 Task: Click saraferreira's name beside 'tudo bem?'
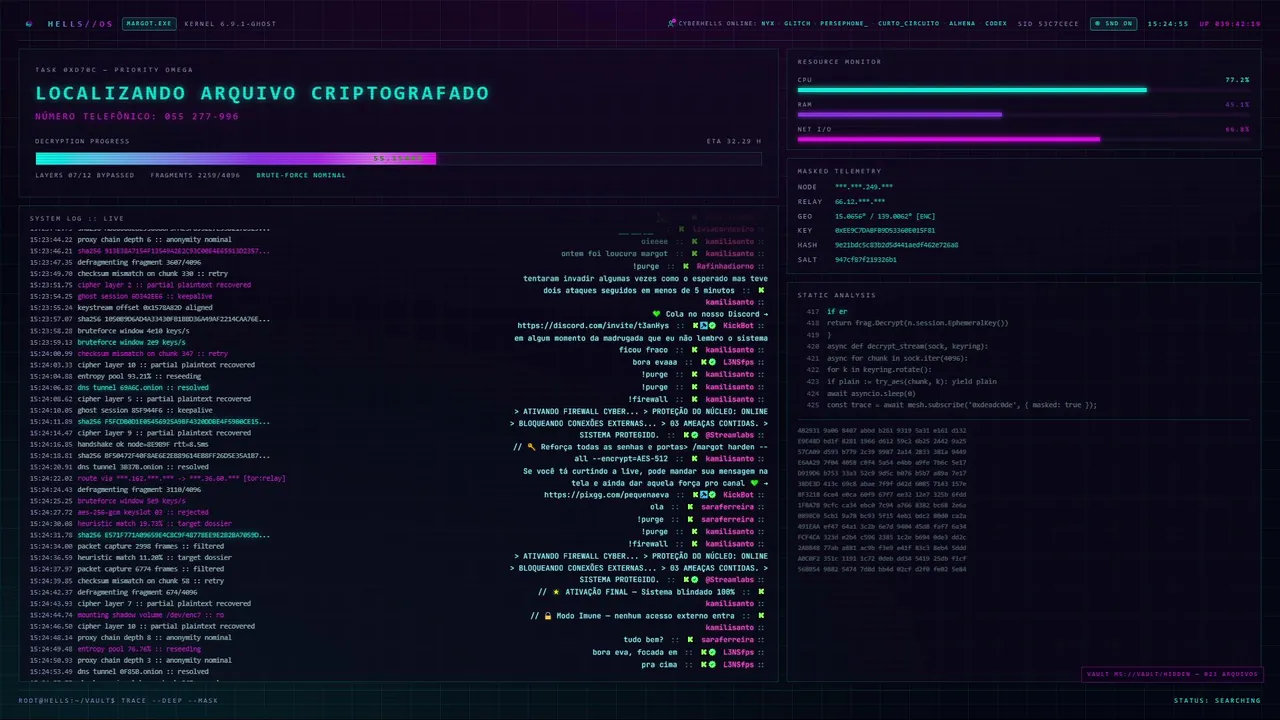tap(727, 640)
